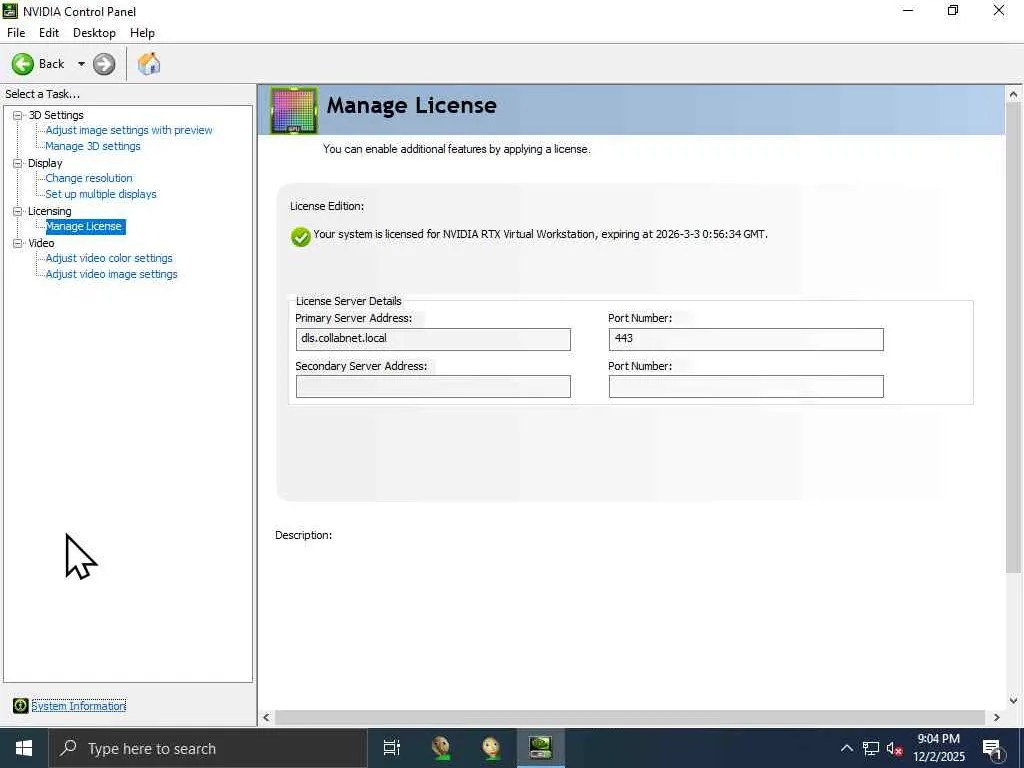Click the 'Select a Task...' heading
Viewport: 1024px width, 768px height.
pyautogui.click(x=42, y=94)
